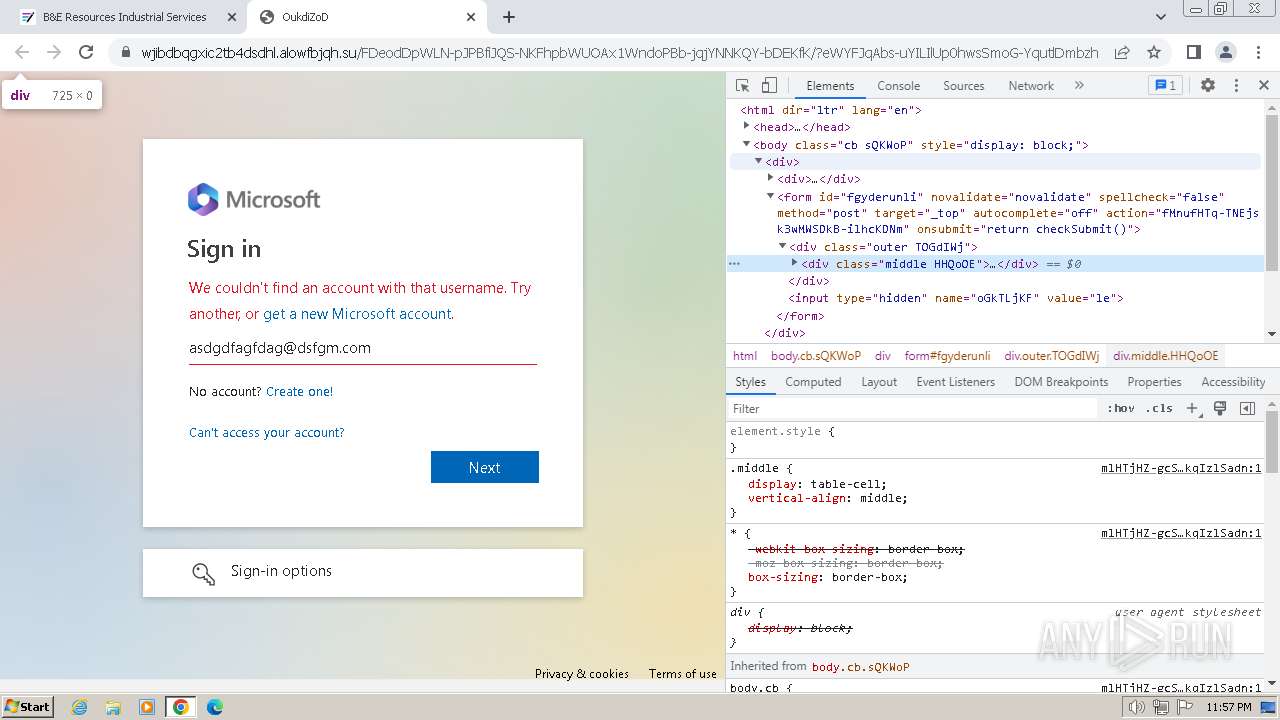Screen dimensions: 1280x720
Task: Open the tab search dropdown arrow
Action: (1160, 17)
